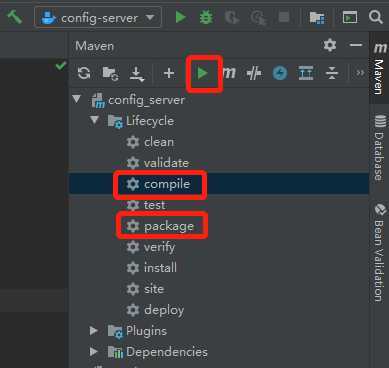This screenshot has height=368, width=389.
Task: Click the grayed Stop square button
Action: coord(284,17)
